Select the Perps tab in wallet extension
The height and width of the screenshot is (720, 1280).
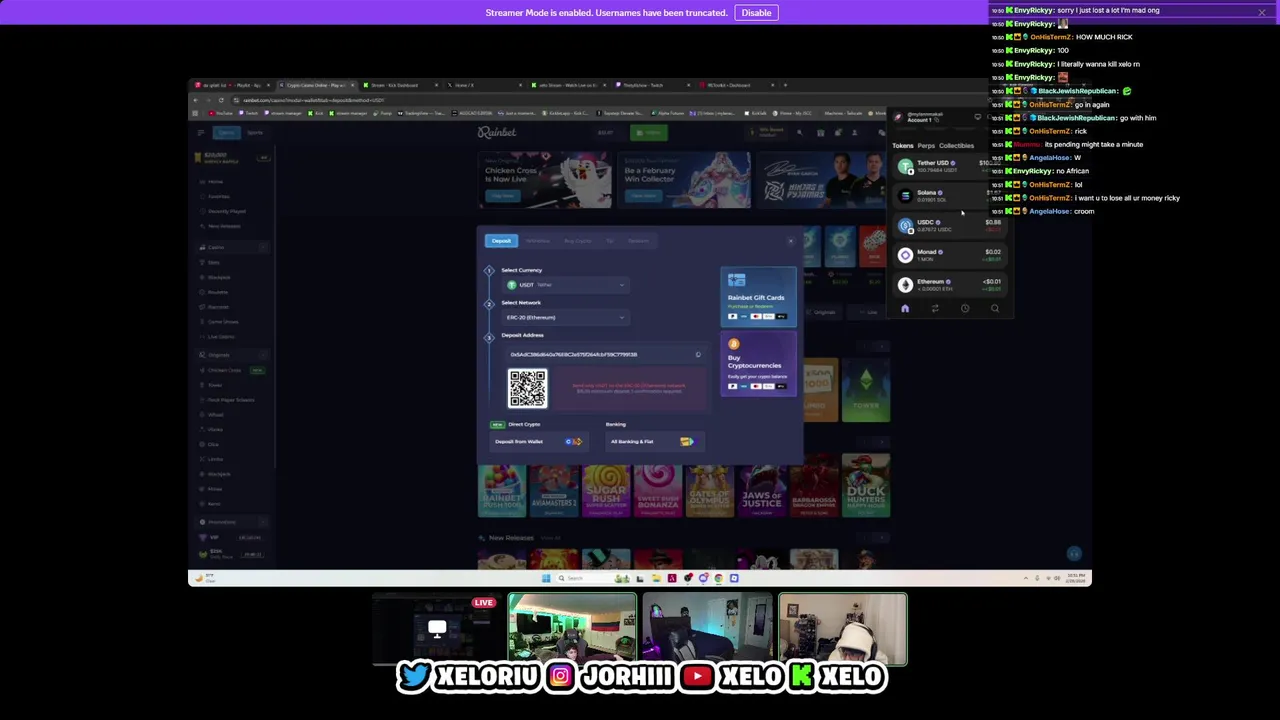pos(926,146)
